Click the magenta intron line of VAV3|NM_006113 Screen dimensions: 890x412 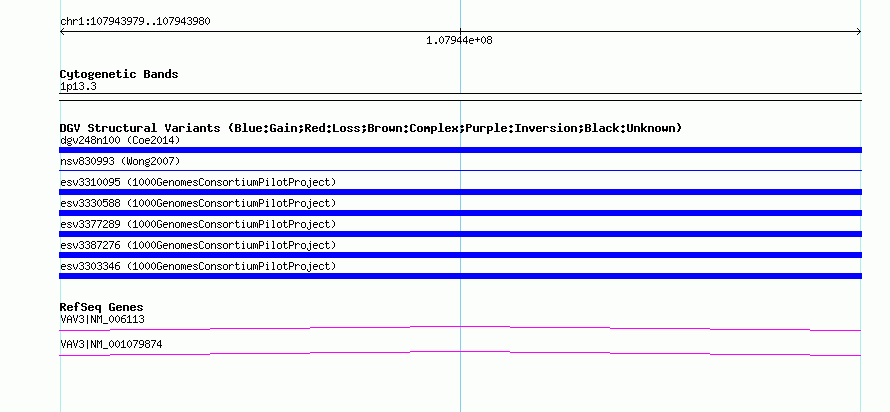click(x=460, y=328)
